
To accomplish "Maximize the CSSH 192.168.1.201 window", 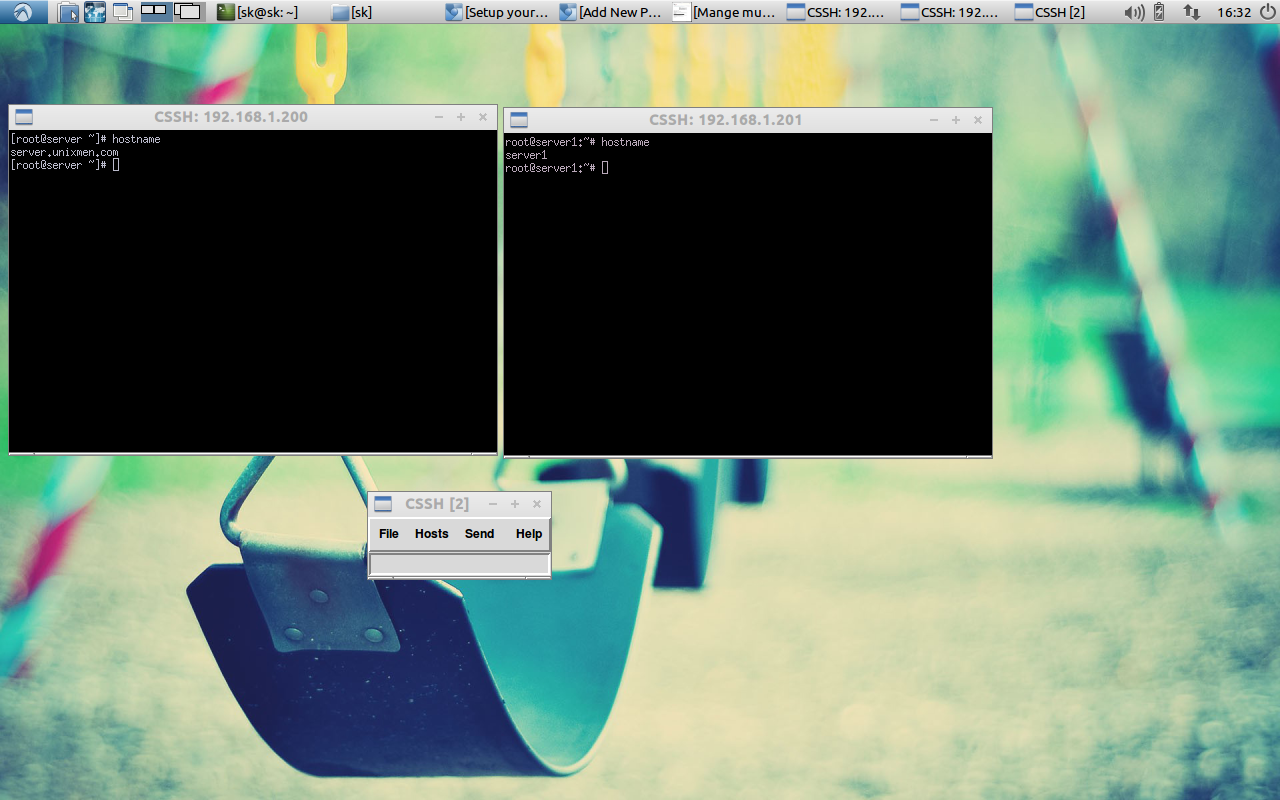I will coord(956,120).
